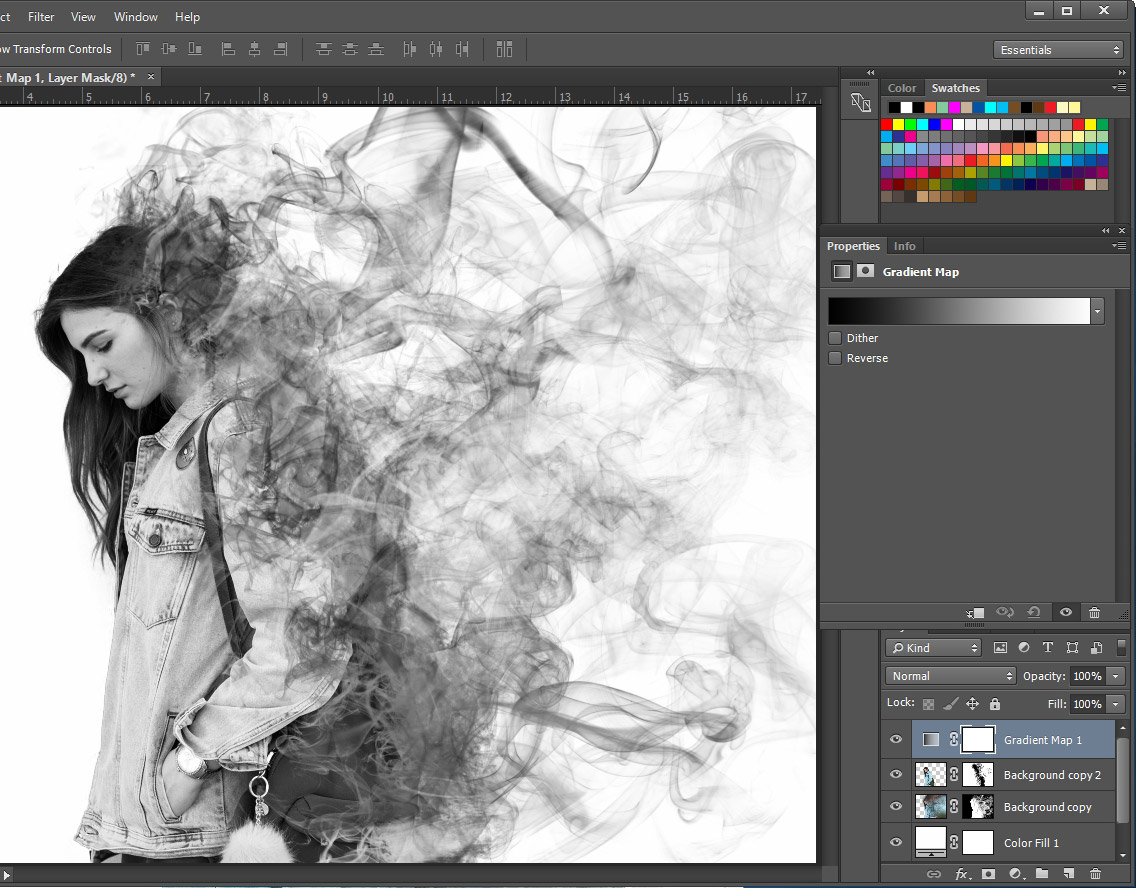Click Align right edges icon
Screen dimensions: 1136x888
(280, 49)
